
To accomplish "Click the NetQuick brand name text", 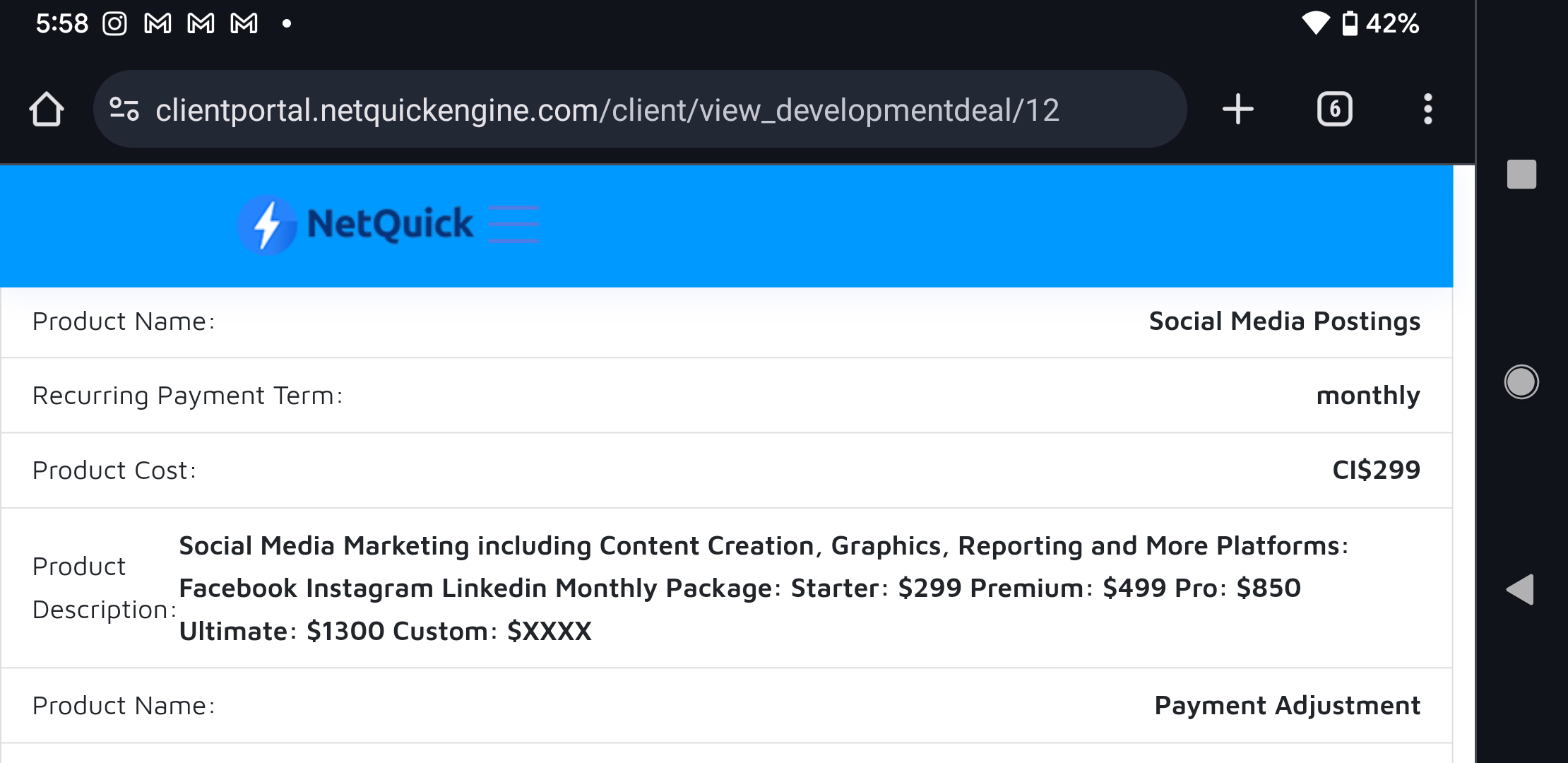I will point(390,224).
